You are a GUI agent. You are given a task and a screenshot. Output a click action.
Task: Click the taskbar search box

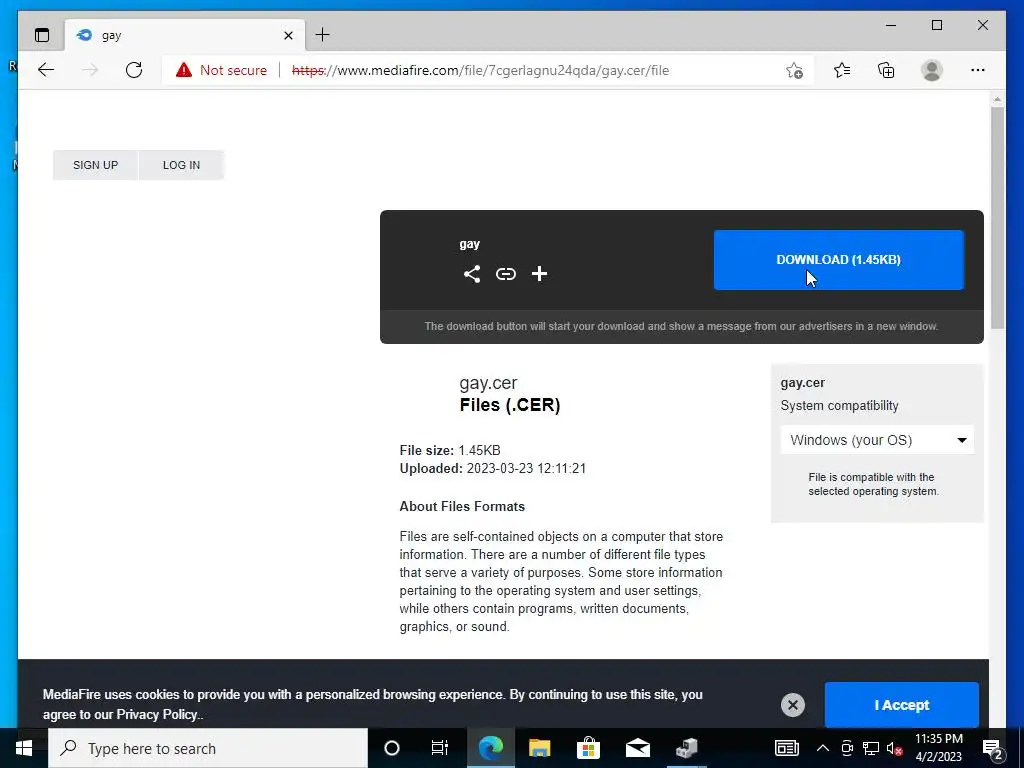pos(208,748)
